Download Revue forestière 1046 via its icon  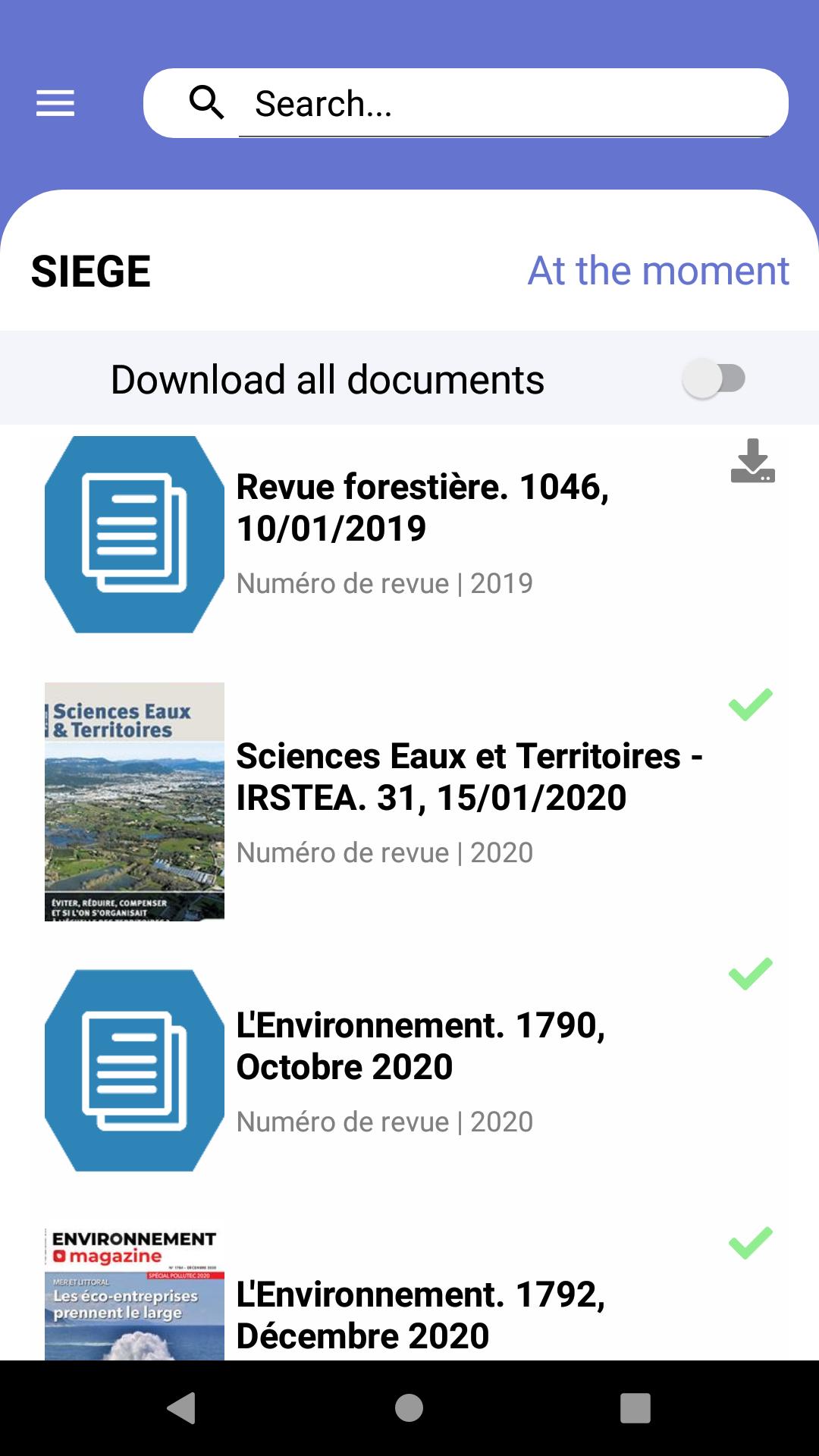tap(752, 460)
